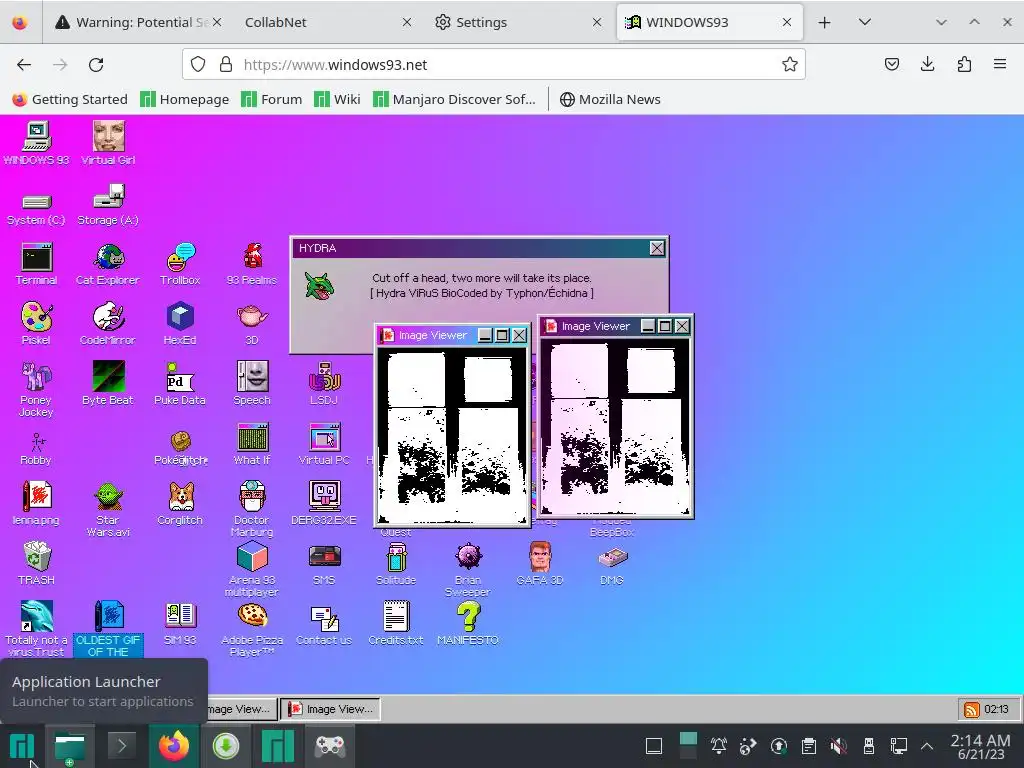Open the Contact us icon
Viewport: 1024px width, 768px height.
324,625
